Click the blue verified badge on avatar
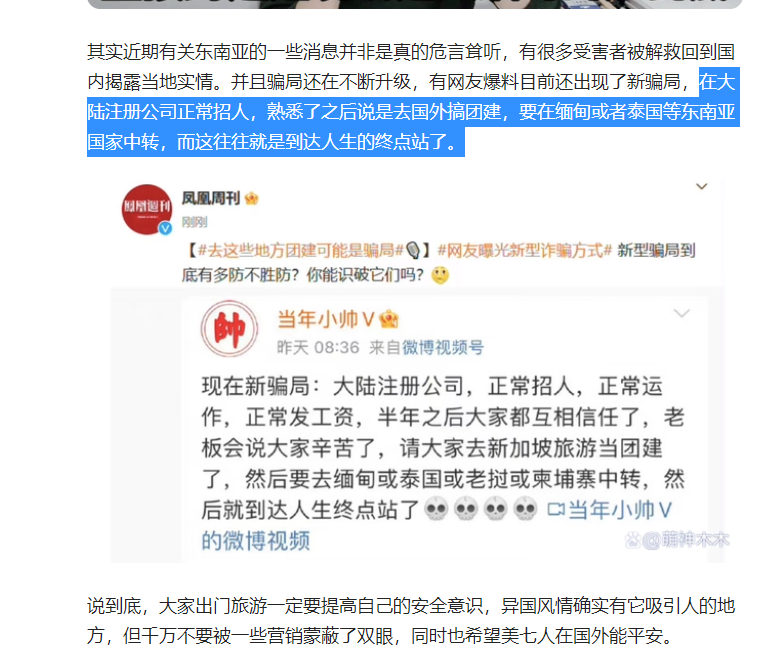The width and height of the screenshot is (781, 665). (165, 228)
